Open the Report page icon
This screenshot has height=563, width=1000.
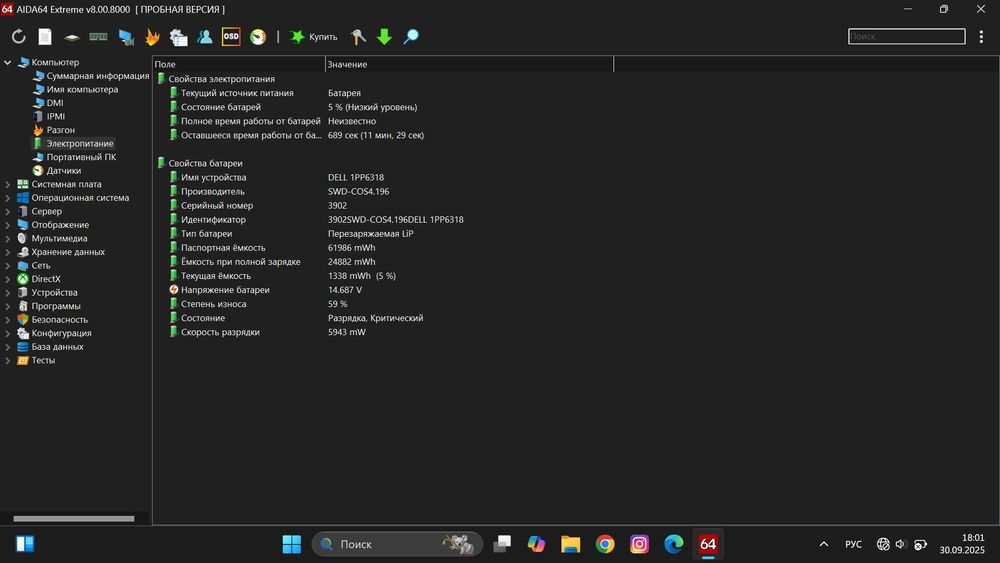click(45, 37)
